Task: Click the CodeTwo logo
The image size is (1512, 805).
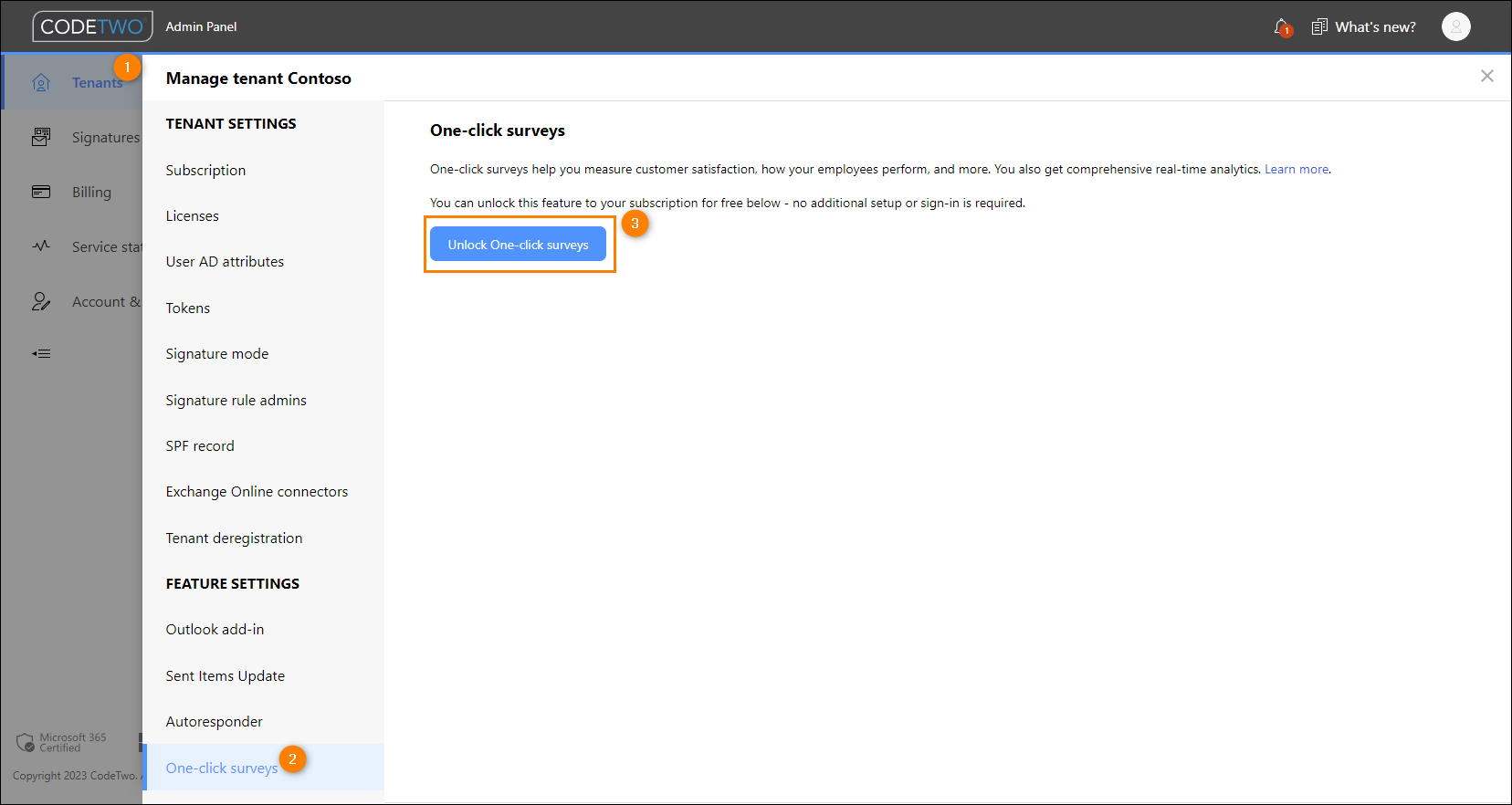Action: (x=92, y=26)
